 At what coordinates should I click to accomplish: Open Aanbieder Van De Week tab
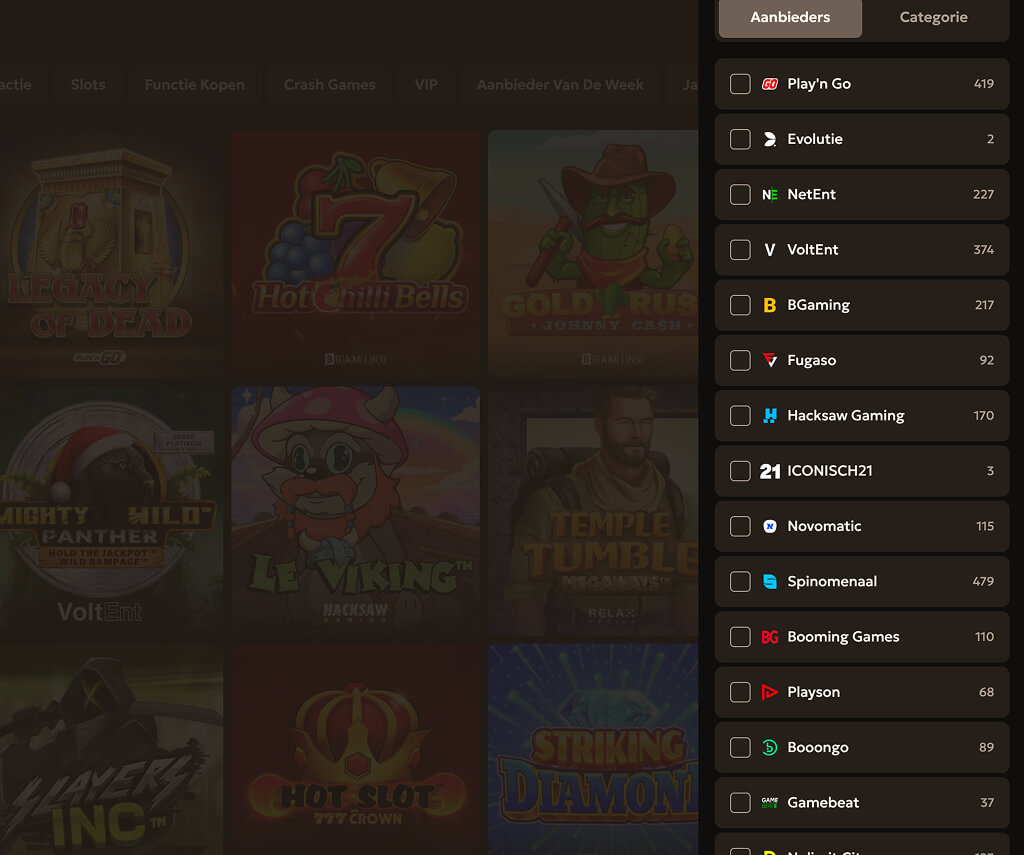(x=560, y=85)
